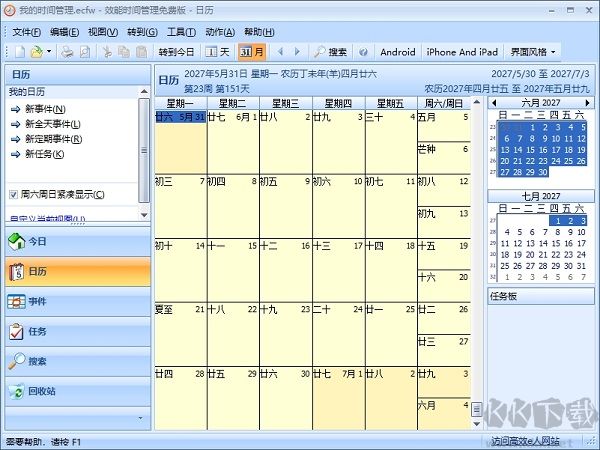Viewport: 600px width, 450px height.
Task: Click the cut scissors icon
Action: [107, 51]
